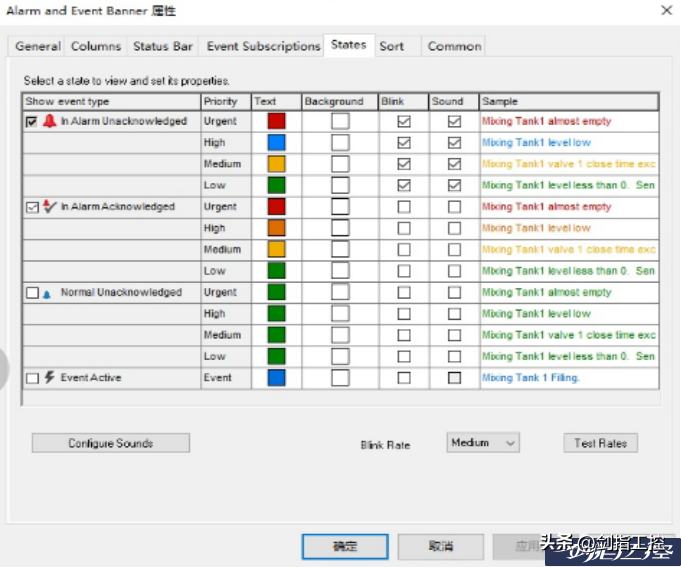Click the Configure Sounds button

(110, 443)
